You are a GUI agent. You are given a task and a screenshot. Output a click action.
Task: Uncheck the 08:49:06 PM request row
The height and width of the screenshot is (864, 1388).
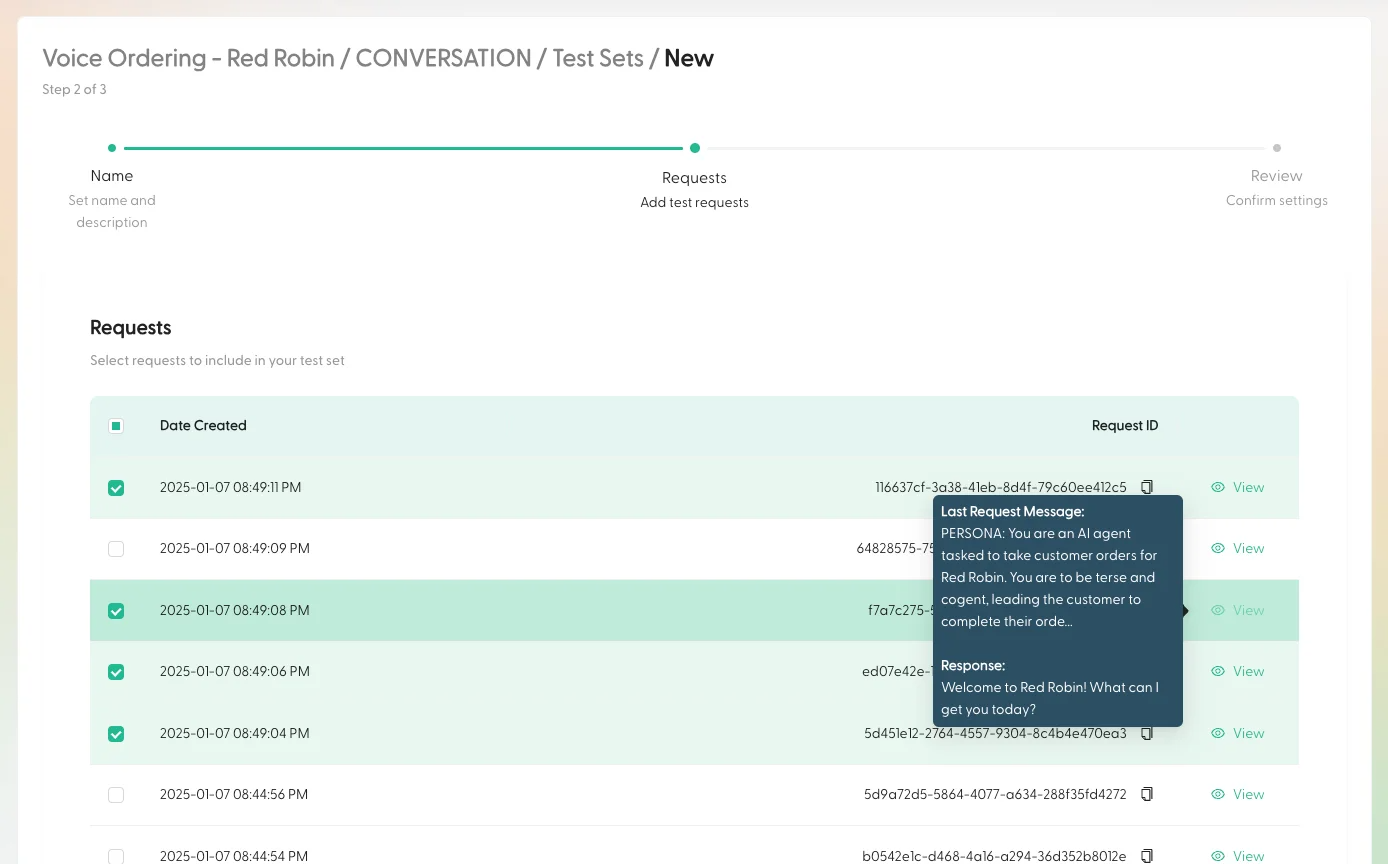coord(116,672)
